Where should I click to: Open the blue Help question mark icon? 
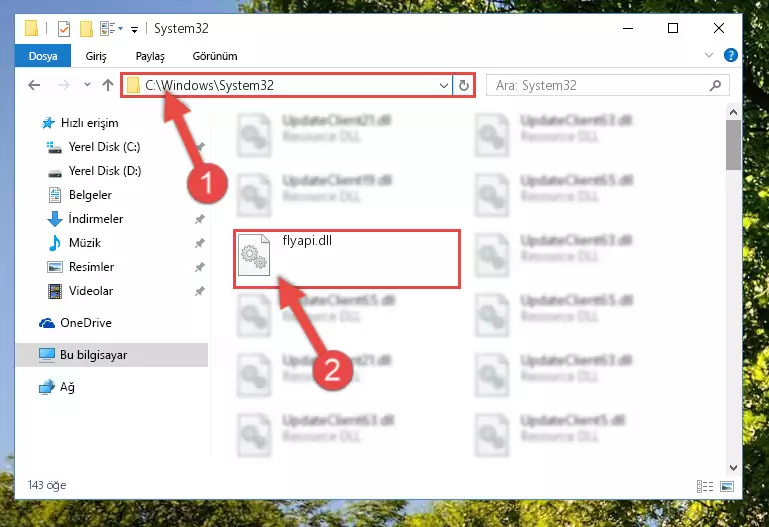coord(730,55)
